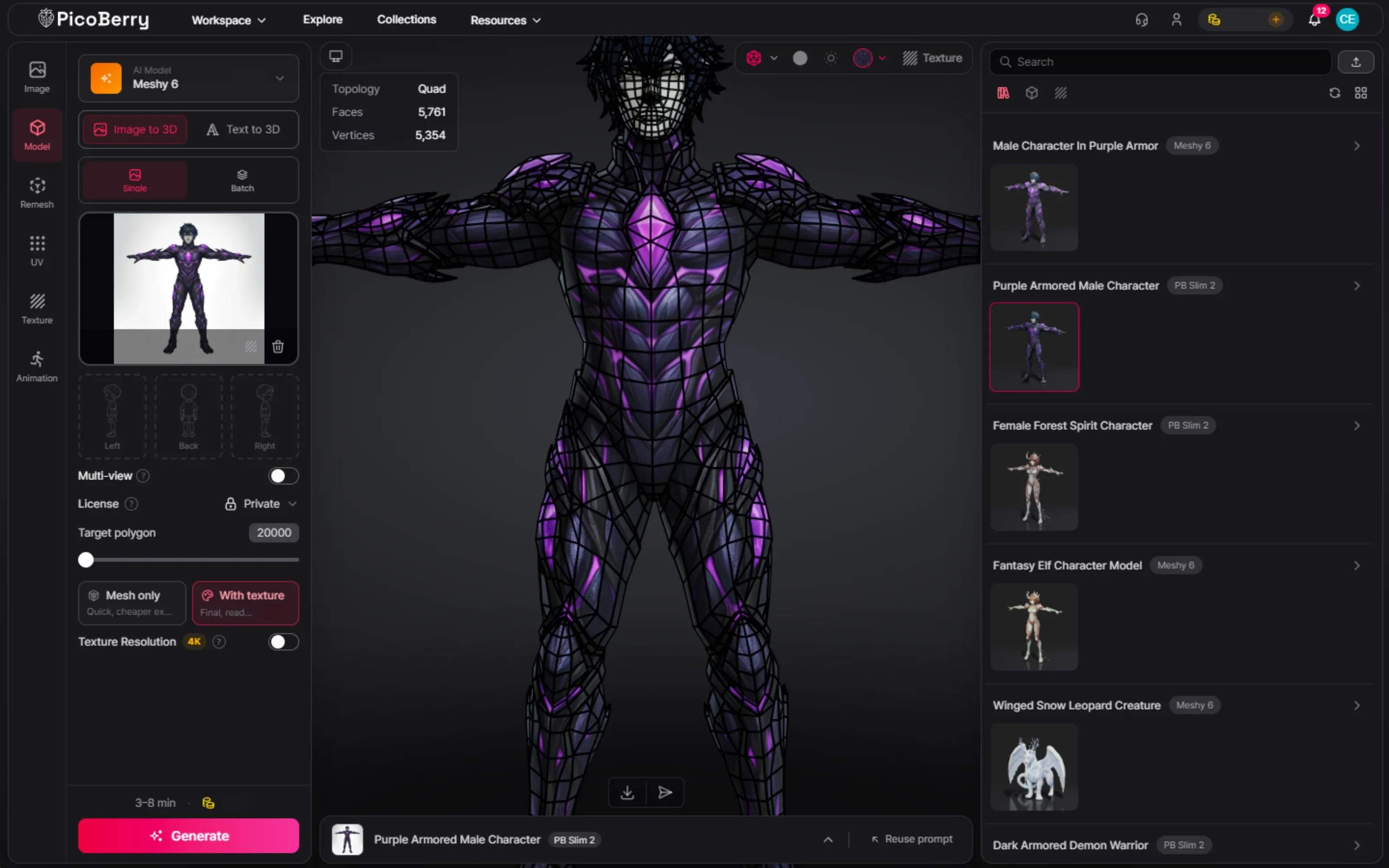Choose Batch image mode

tap(242, 180)
